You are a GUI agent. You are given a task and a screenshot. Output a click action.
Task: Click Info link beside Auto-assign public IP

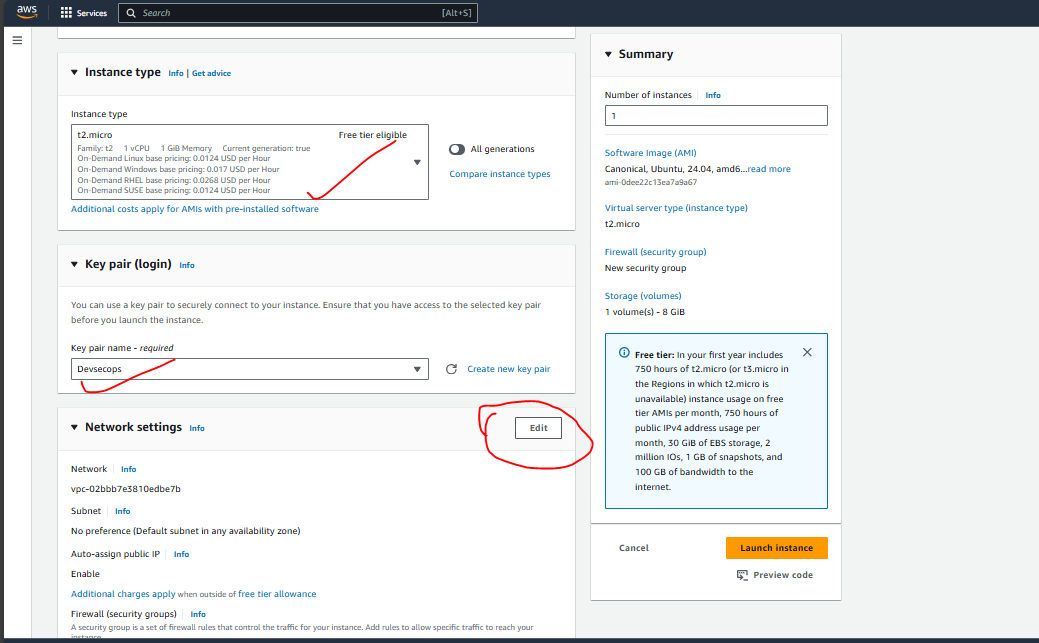pos(181,554)
